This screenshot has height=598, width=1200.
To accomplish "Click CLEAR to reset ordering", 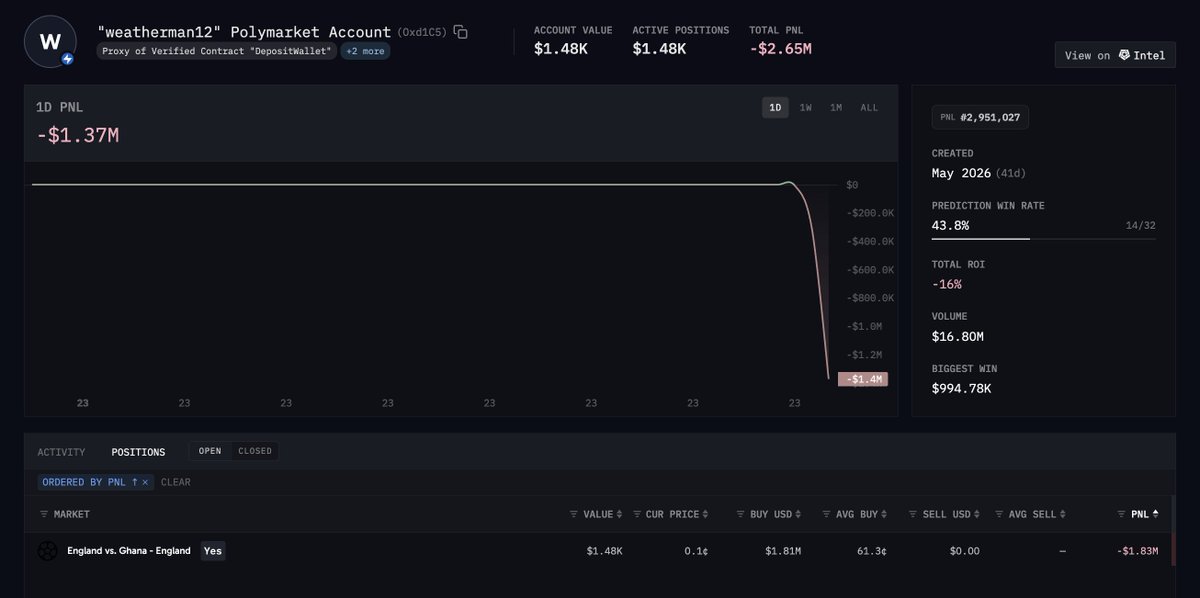I will click(x=176, y=482).
